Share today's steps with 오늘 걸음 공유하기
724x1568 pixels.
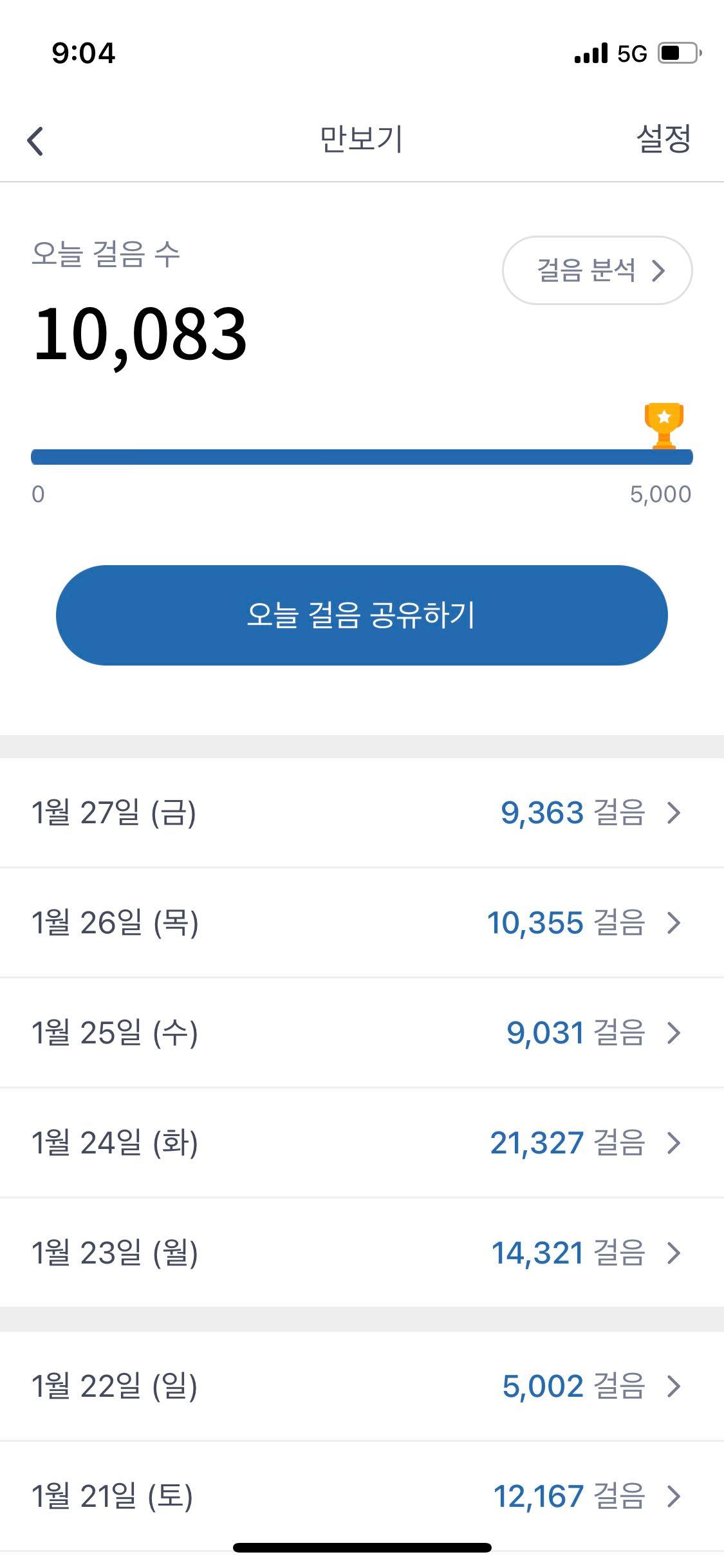click(362, 615)
